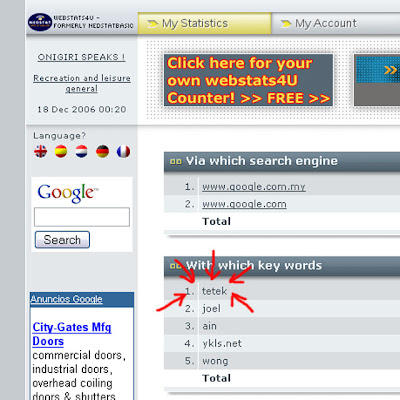Click the Webstats4U logo icon

click(40, 22)
